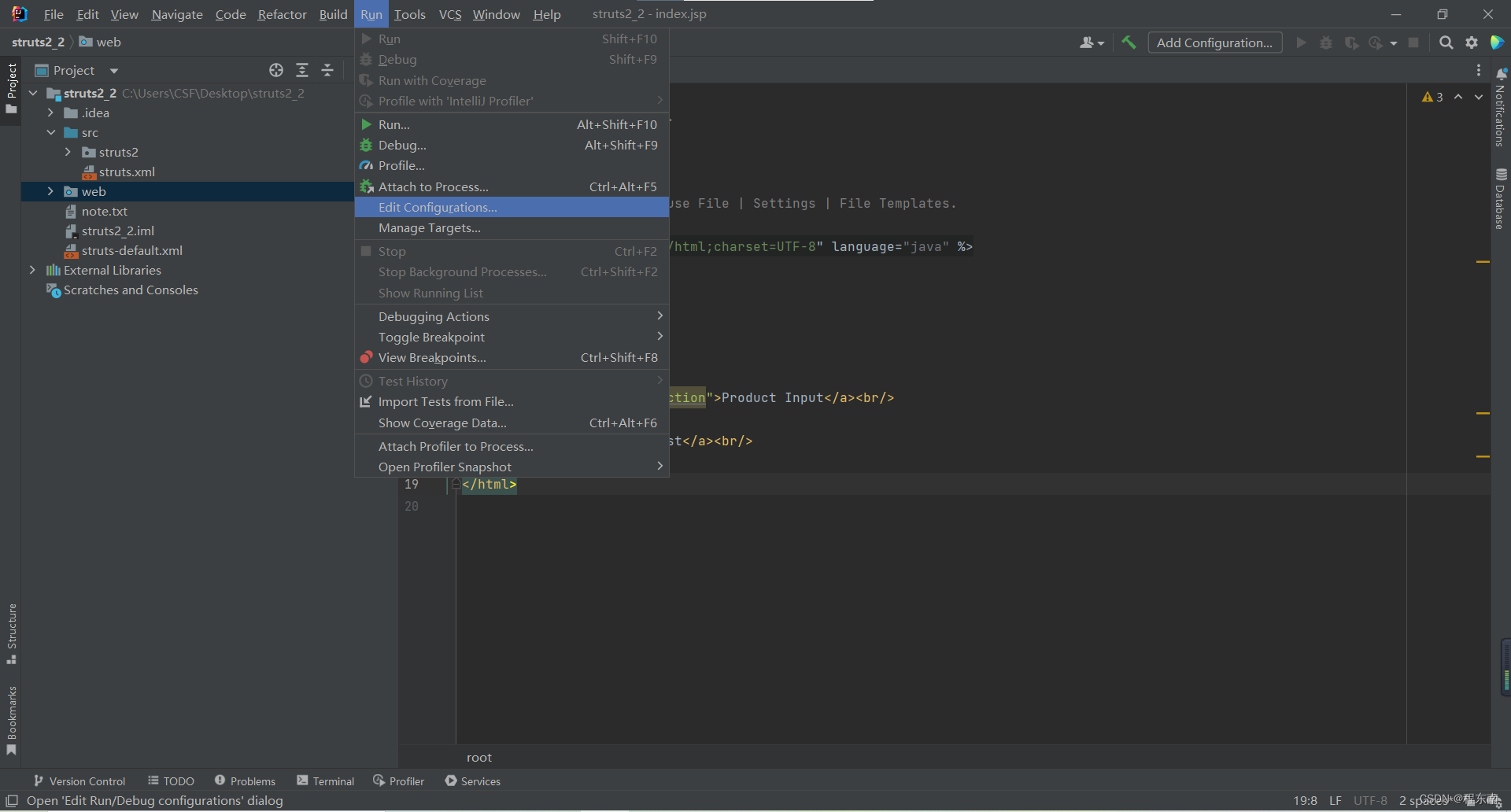Open the Profiler tool window

pyautogui.click(x=398, y=781)
